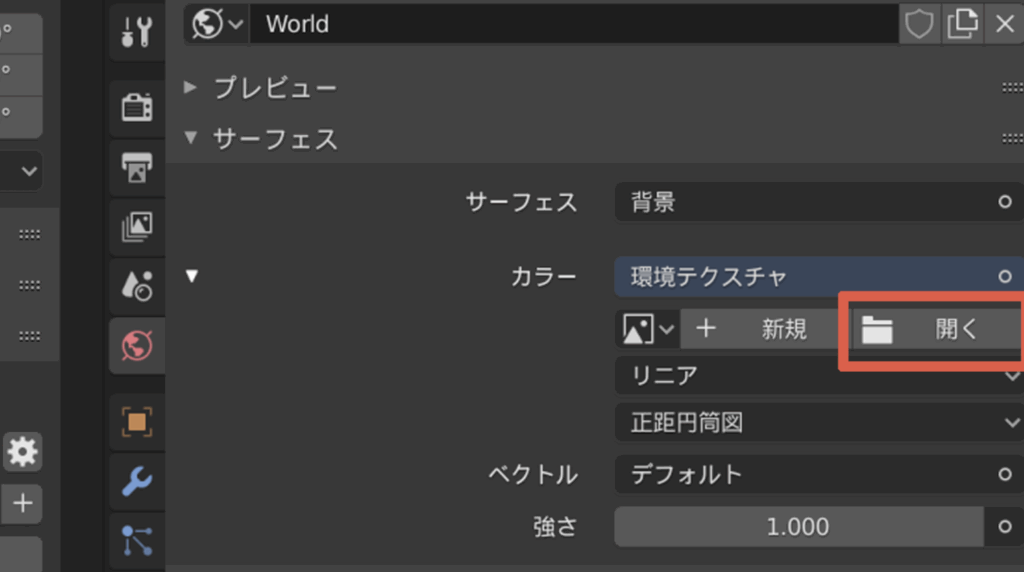
Task: Select the View Layer properties tab
Action: 136,227
